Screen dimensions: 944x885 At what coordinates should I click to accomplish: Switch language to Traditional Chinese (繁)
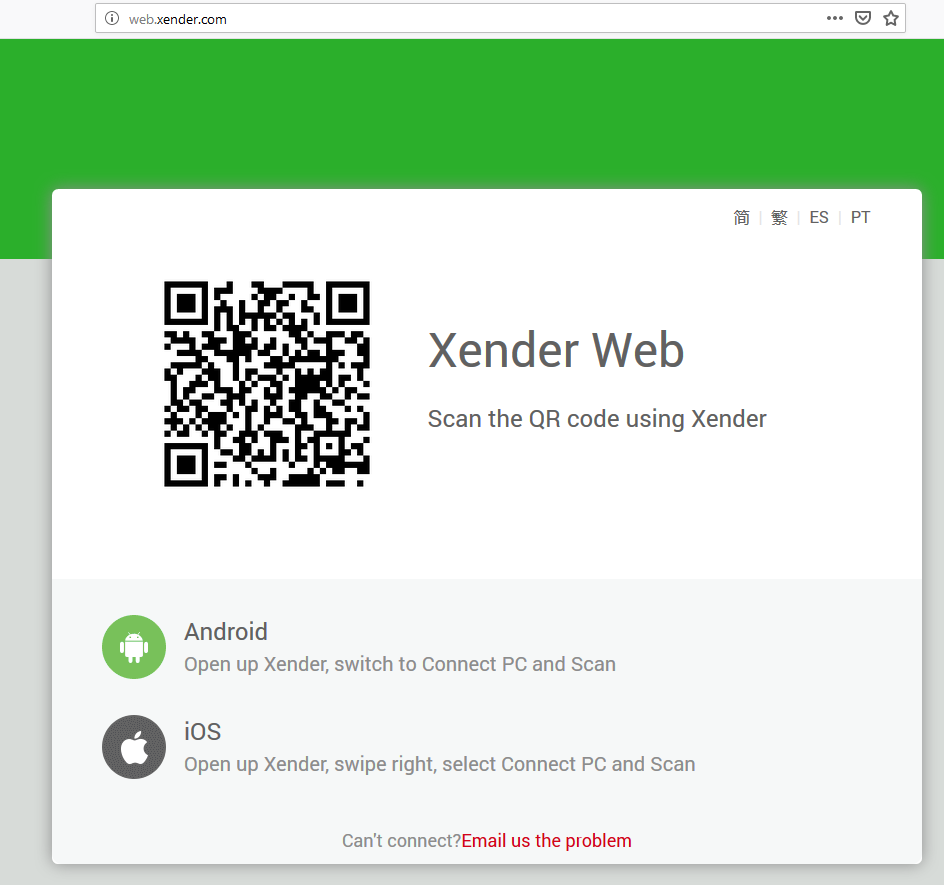[x=779, y=217]
